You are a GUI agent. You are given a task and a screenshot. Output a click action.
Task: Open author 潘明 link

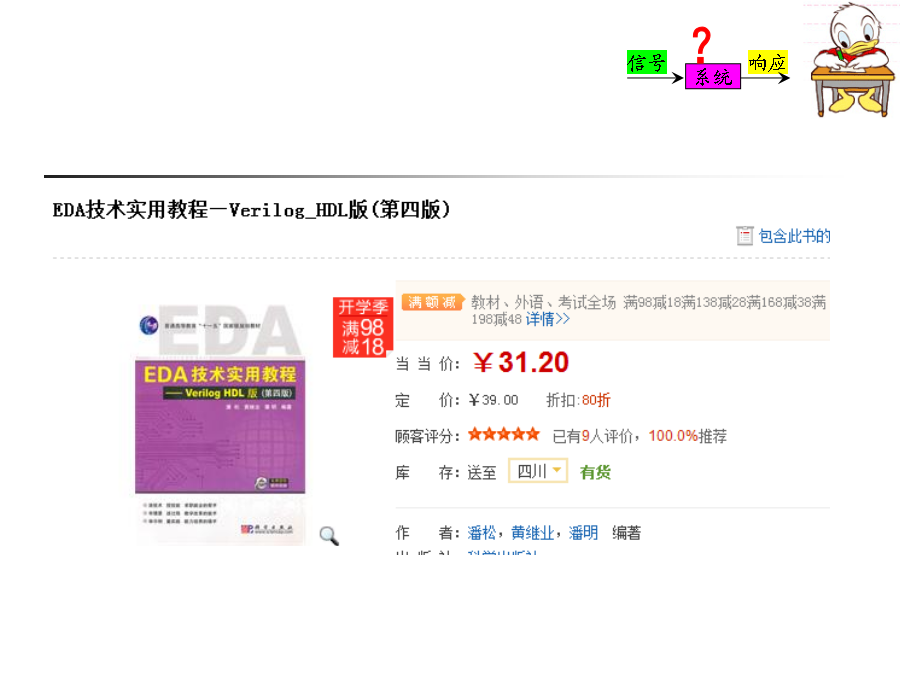pos(583,533)
